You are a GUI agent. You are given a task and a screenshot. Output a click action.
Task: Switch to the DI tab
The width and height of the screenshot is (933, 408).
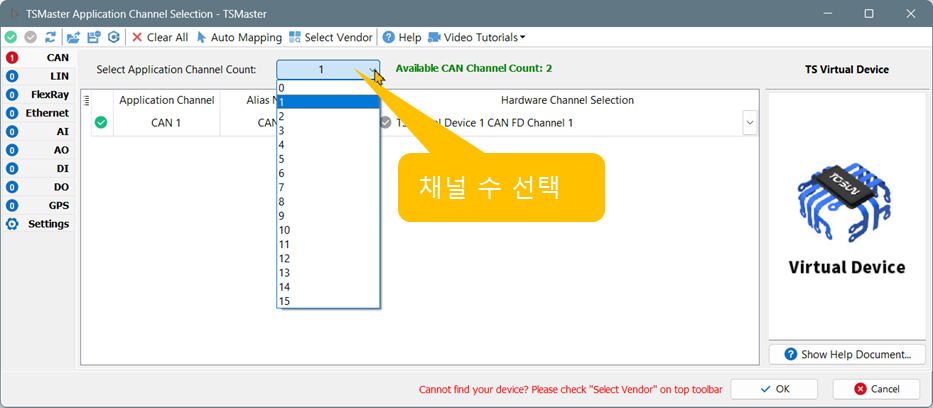point(38,168)
